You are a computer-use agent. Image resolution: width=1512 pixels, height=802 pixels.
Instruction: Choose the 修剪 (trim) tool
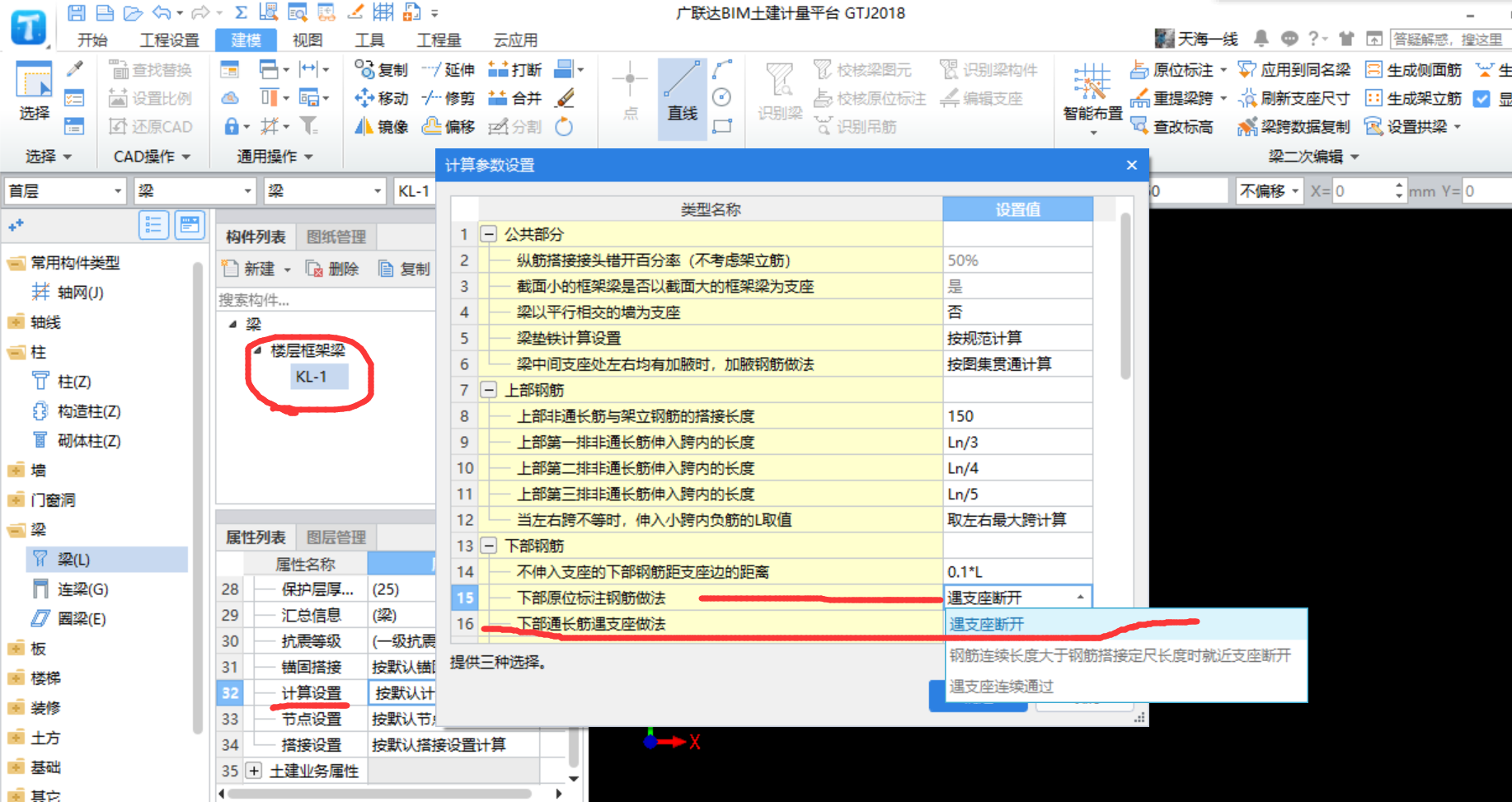click(x=448, y=98)
